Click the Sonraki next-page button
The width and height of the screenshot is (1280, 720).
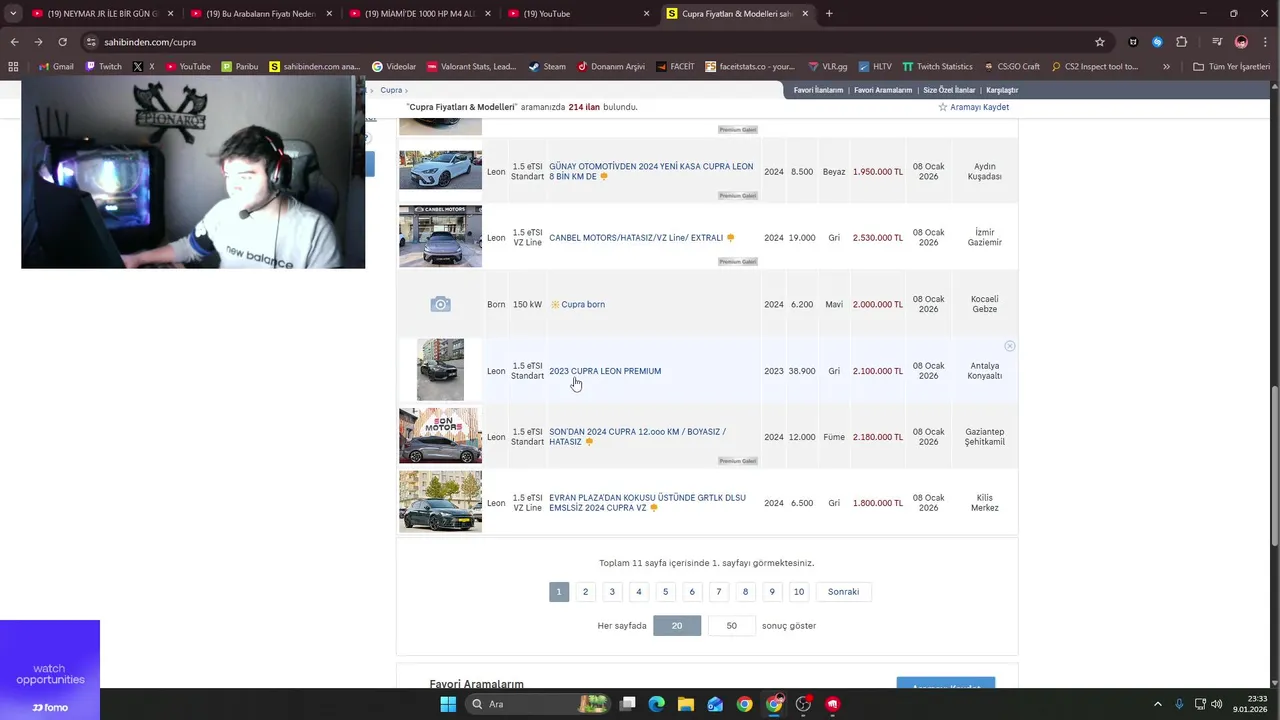click(844, 592)
